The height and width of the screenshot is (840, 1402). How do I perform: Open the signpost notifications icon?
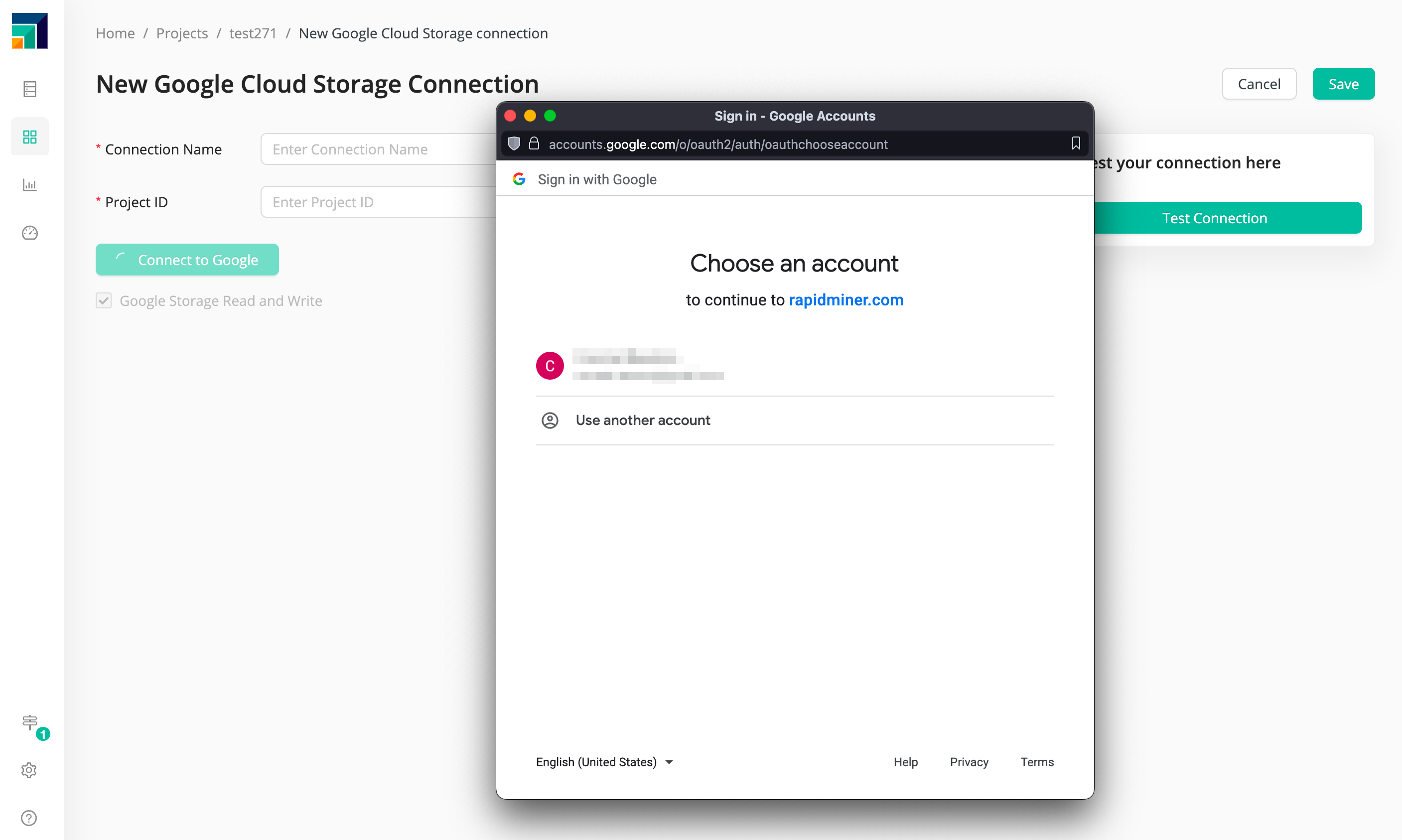point(29,722)
